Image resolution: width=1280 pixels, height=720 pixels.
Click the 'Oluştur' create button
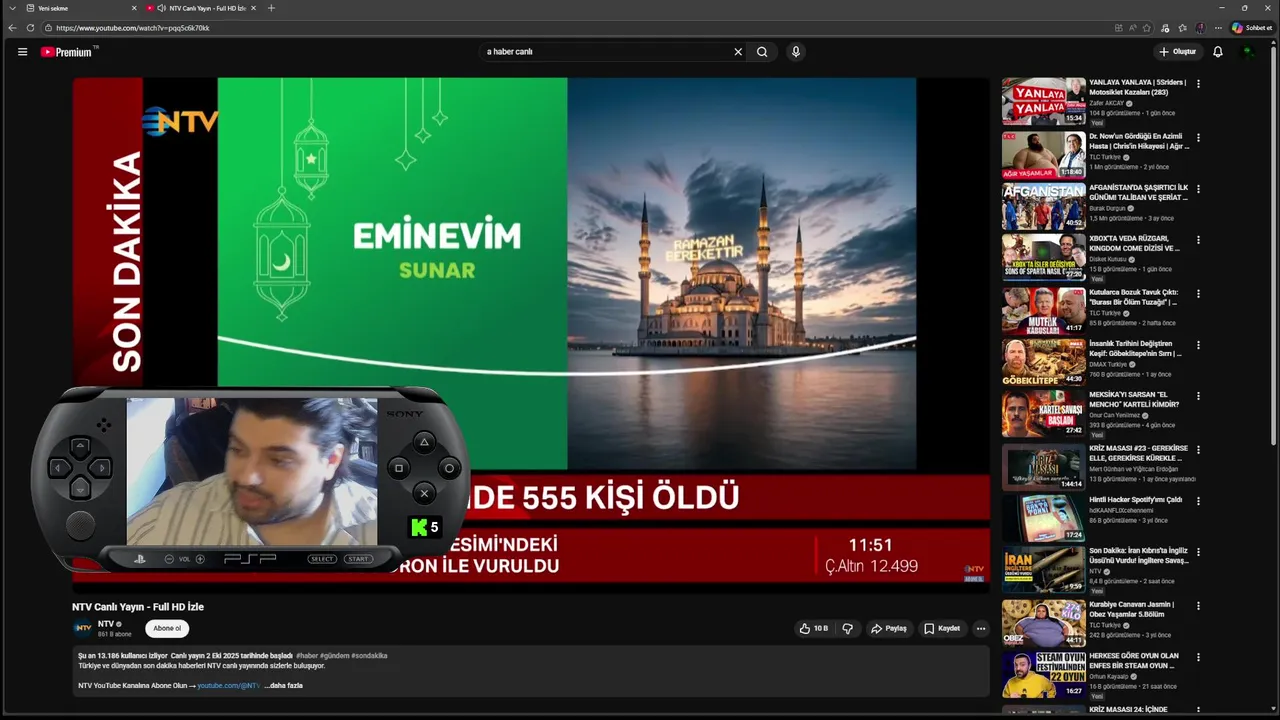(1177, 52)
